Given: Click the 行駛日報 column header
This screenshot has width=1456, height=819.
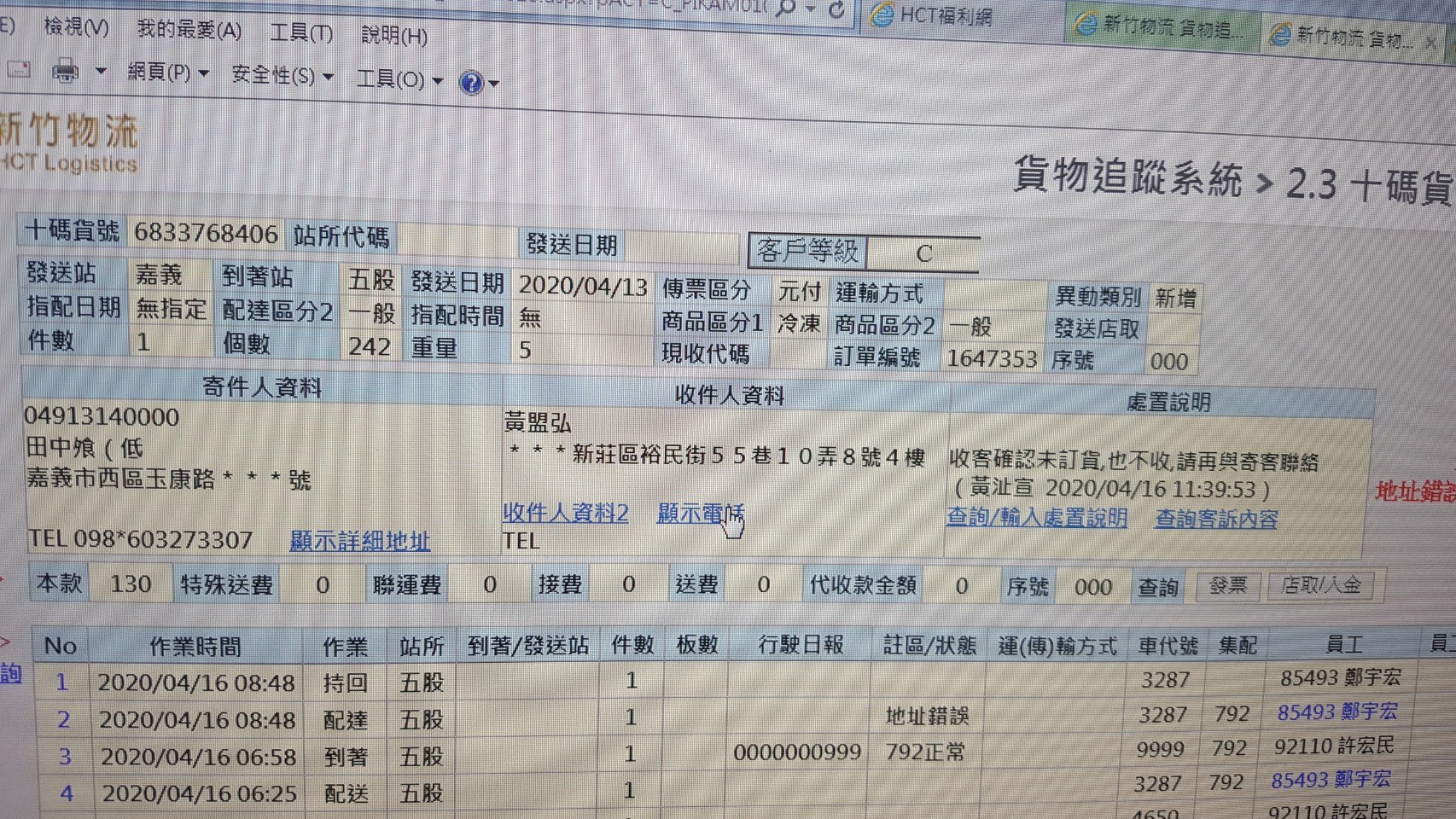Looking at the screenshot, I should [x=801, y=645].
